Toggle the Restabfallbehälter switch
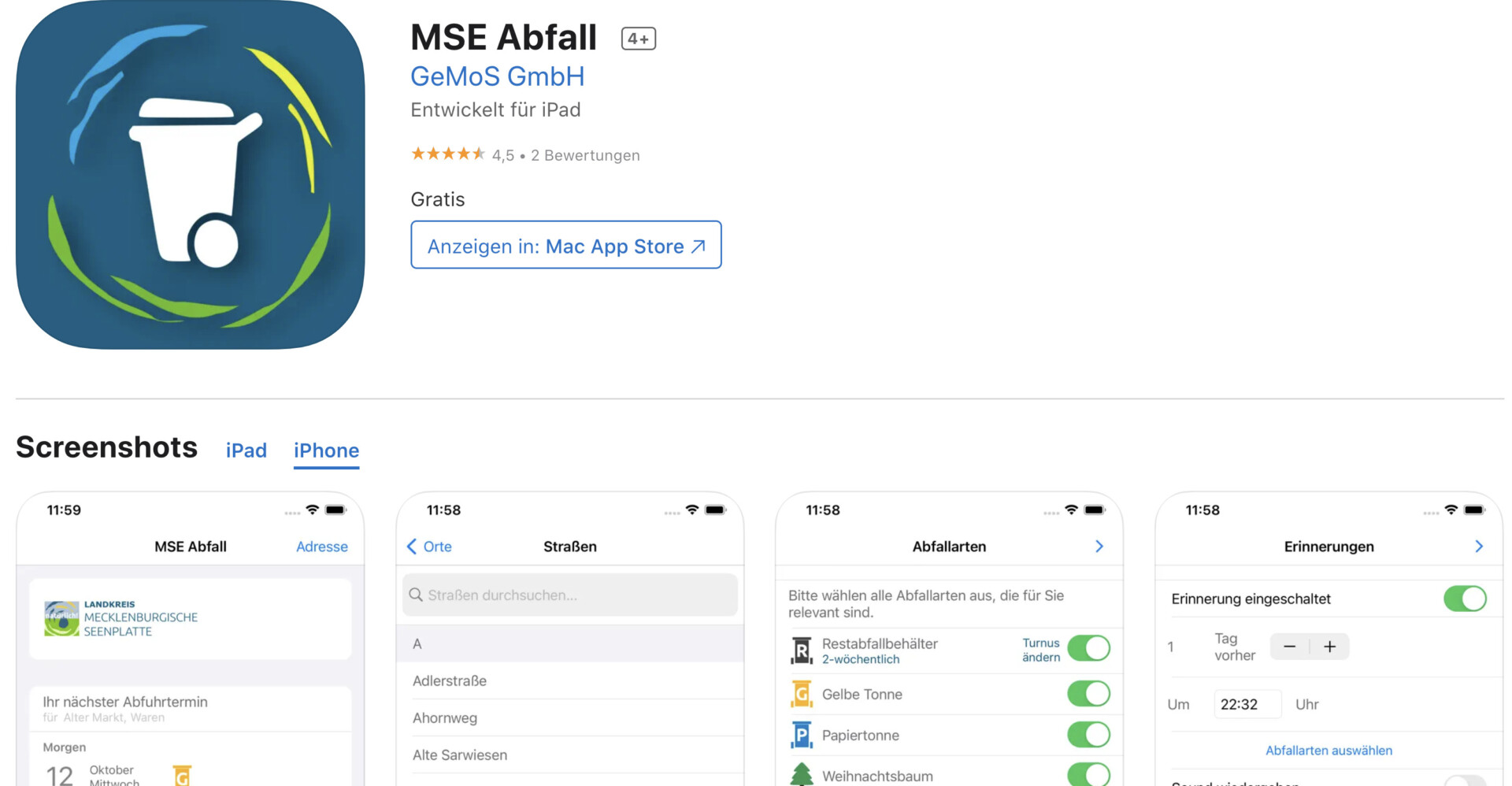 tap(1088, 648)
